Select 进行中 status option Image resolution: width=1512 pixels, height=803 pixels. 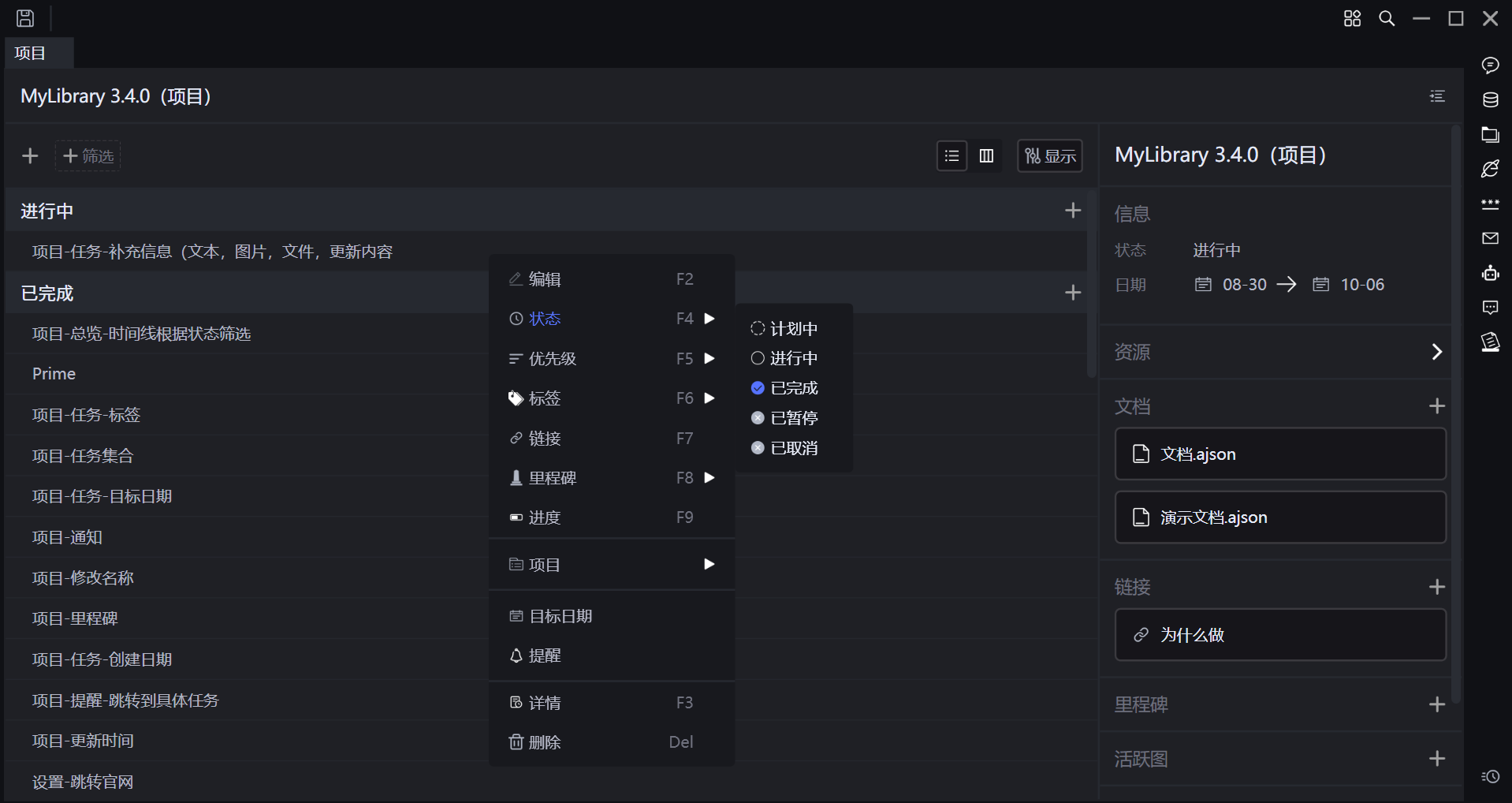(x=794, y=359)
